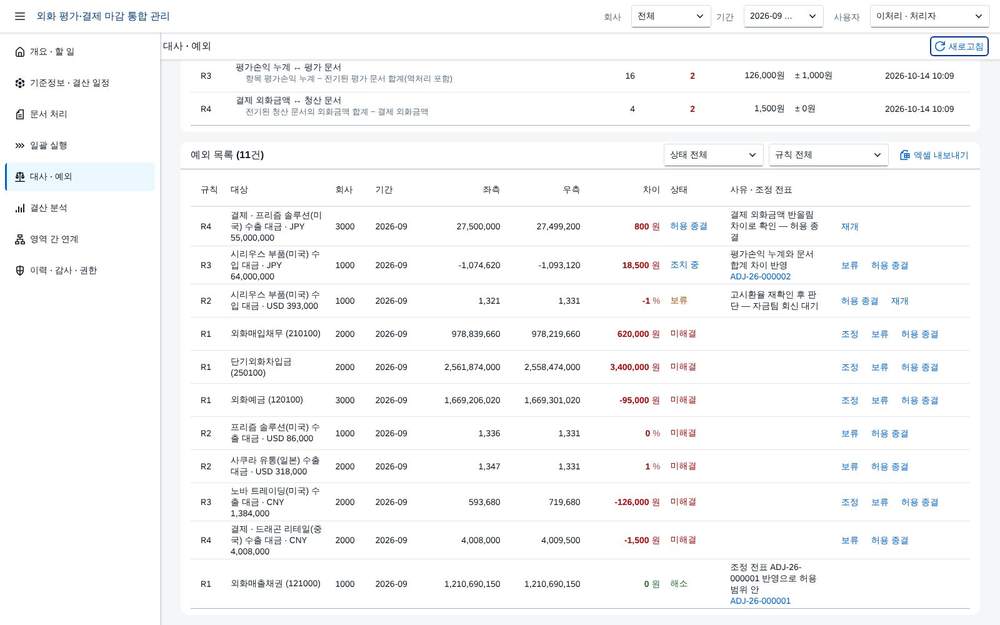Viewport: 1000px width, 625px height.
Task: Click 조정 for 단기외화차입금 (250100) row
Action: pos(849,367)
